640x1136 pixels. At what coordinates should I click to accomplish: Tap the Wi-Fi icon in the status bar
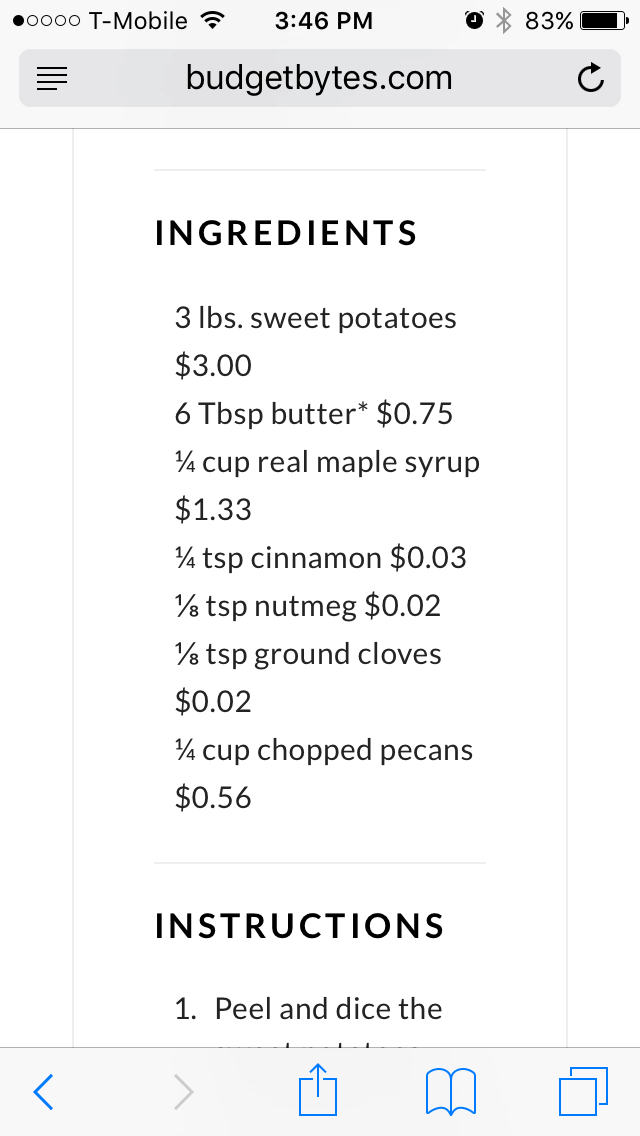tap(213, 18)
